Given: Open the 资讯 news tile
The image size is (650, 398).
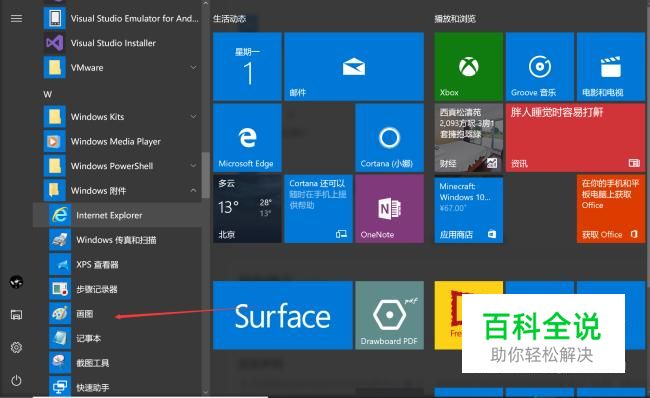Looking at the screenshot, I should click(x=575, y=138).
